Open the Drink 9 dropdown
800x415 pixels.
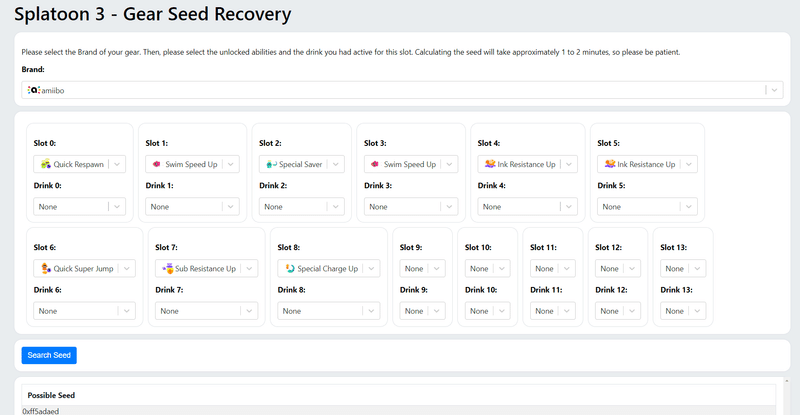tap(422, 310)
